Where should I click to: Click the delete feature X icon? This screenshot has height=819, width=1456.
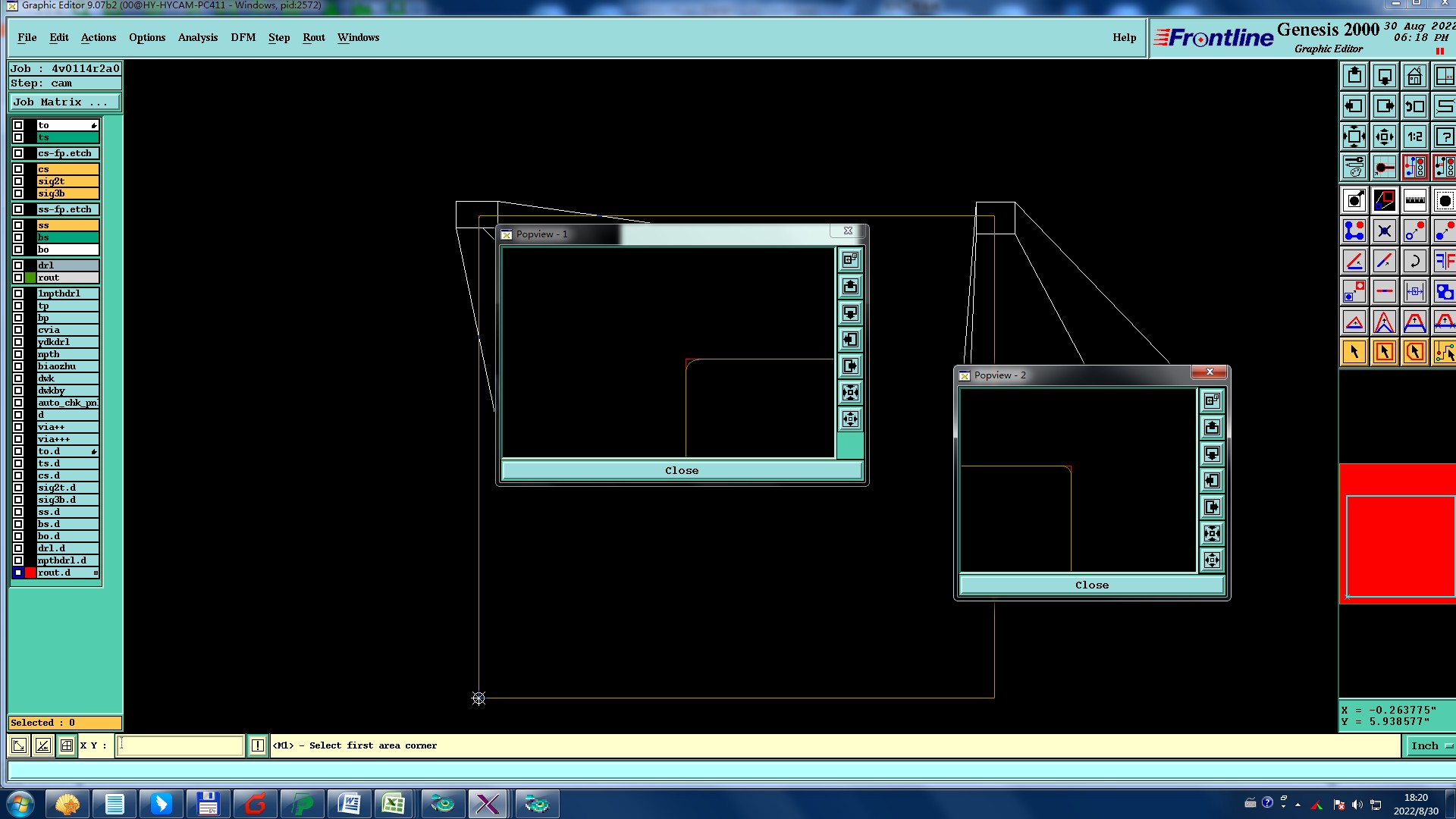coord(1384,231)
